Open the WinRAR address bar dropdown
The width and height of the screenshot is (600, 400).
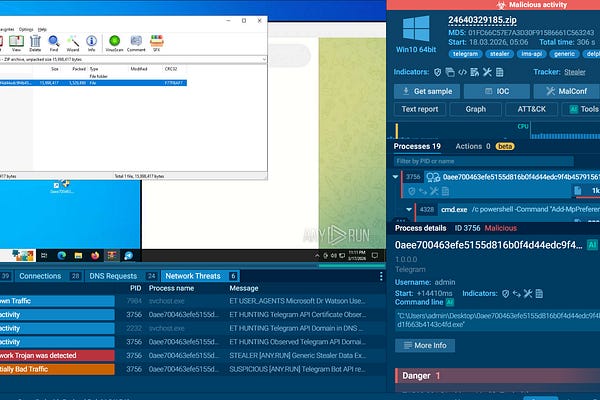[x=264, y=60]
